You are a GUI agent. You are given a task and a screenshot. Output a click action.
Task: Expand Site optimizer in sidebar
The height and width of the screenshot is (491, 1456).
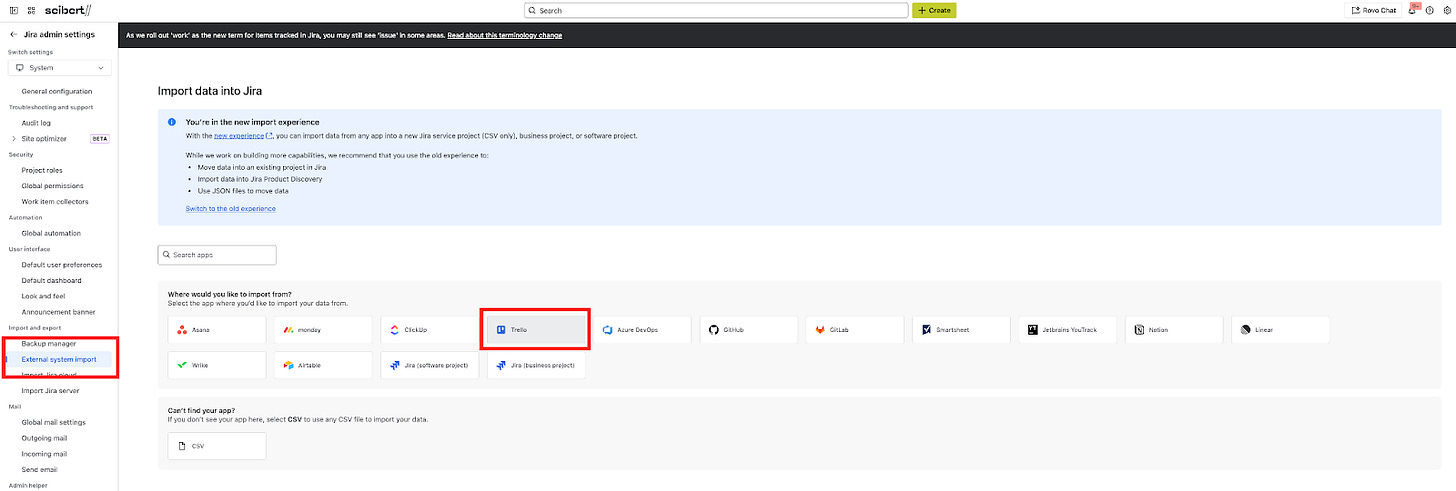point(13,138)
